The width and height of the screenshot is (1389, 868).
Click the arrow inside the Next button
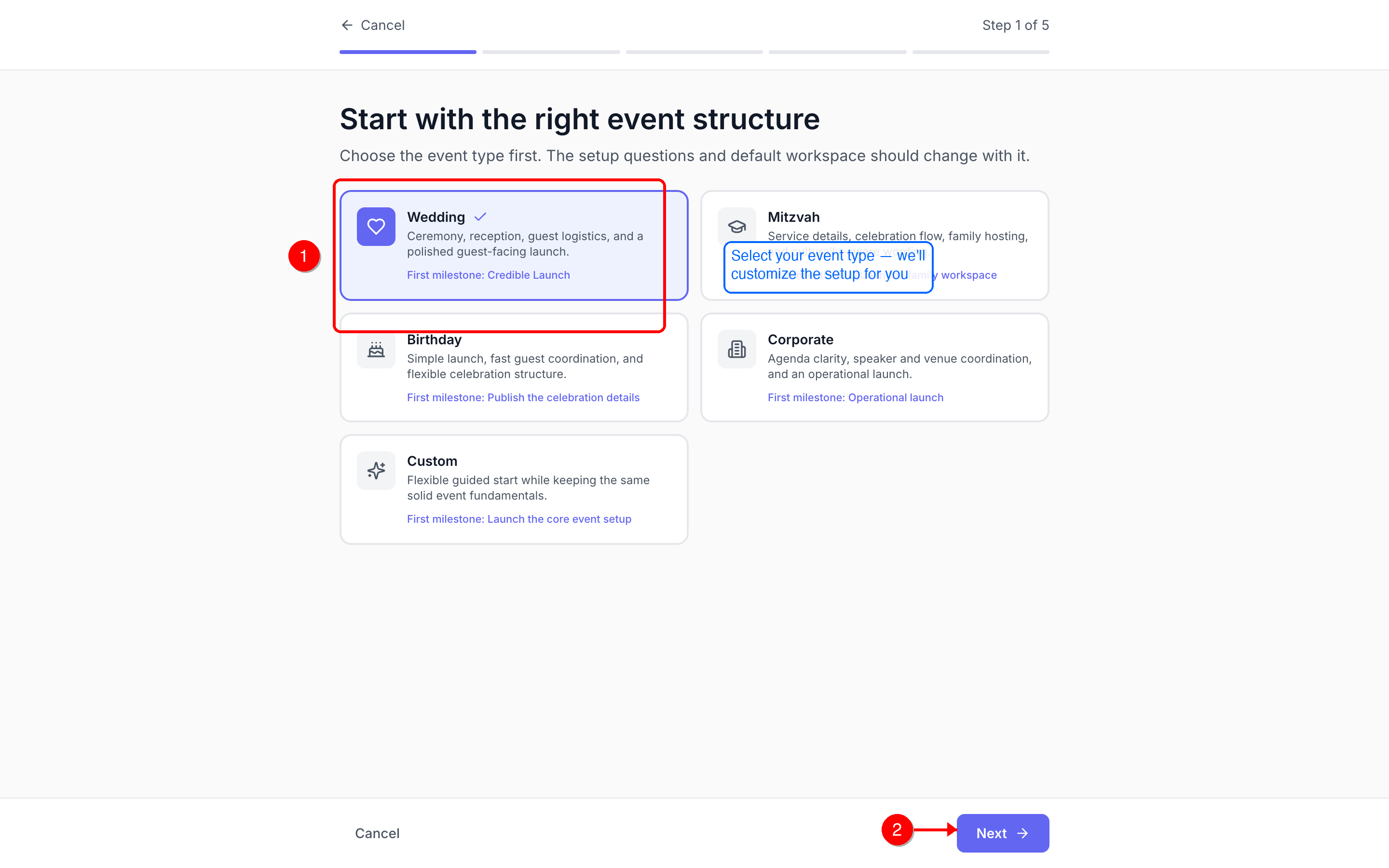point(1023,833)
